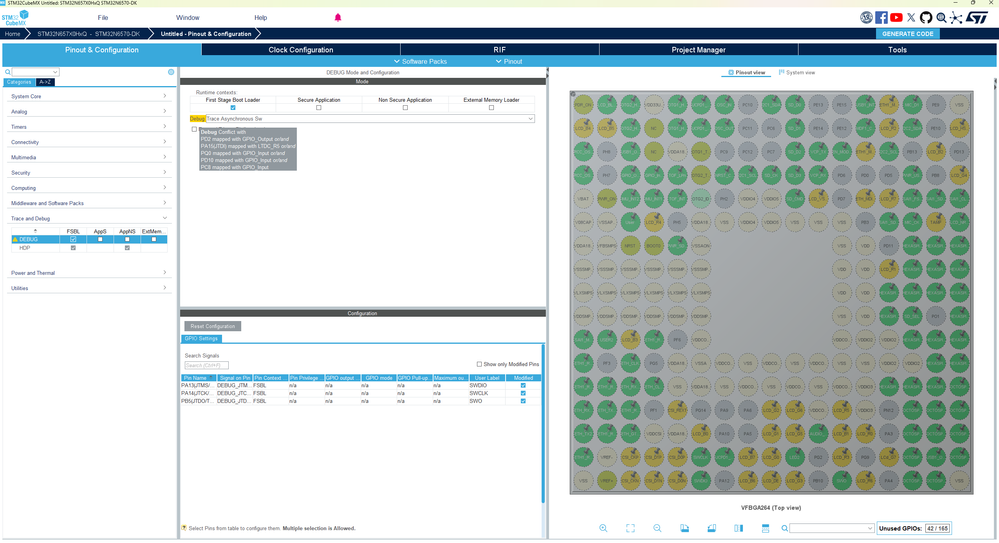Enable External Memory Loader context checkbox
Image resolution: width=999 pixels, height=543 pixels.
tap(491, 108)
